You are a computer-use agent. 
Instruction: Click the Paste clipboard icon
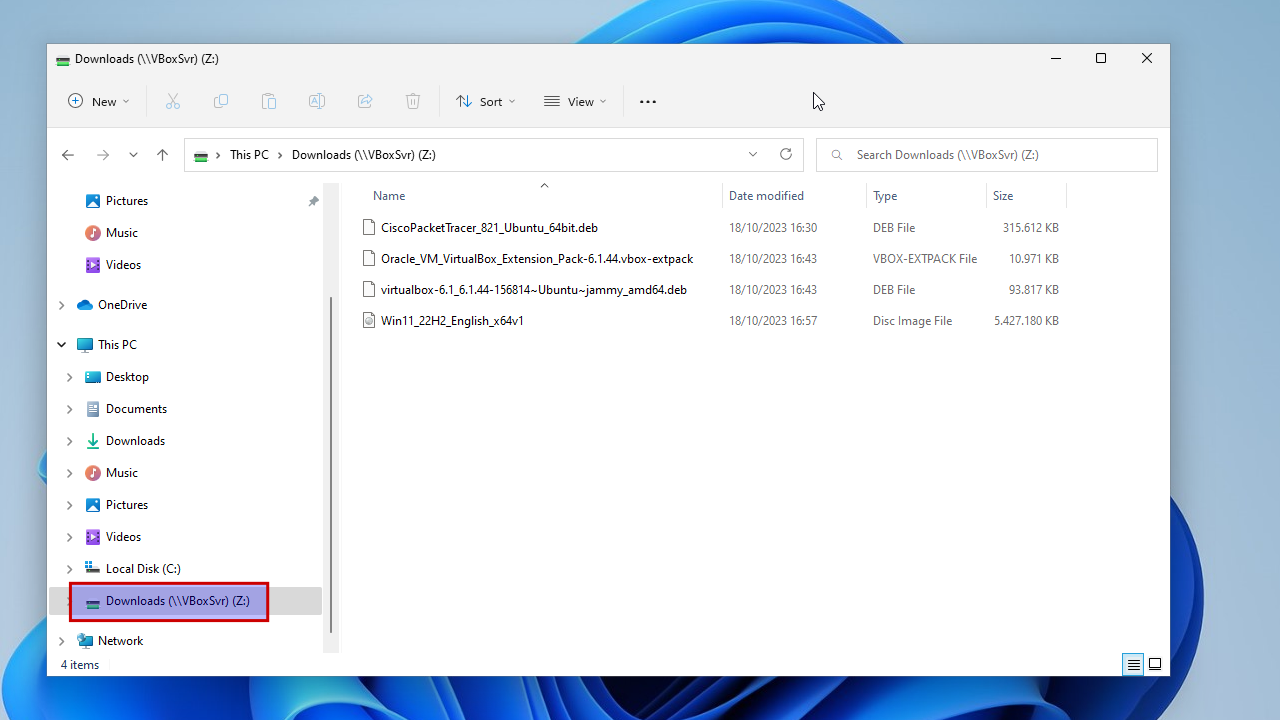(269, 101)
